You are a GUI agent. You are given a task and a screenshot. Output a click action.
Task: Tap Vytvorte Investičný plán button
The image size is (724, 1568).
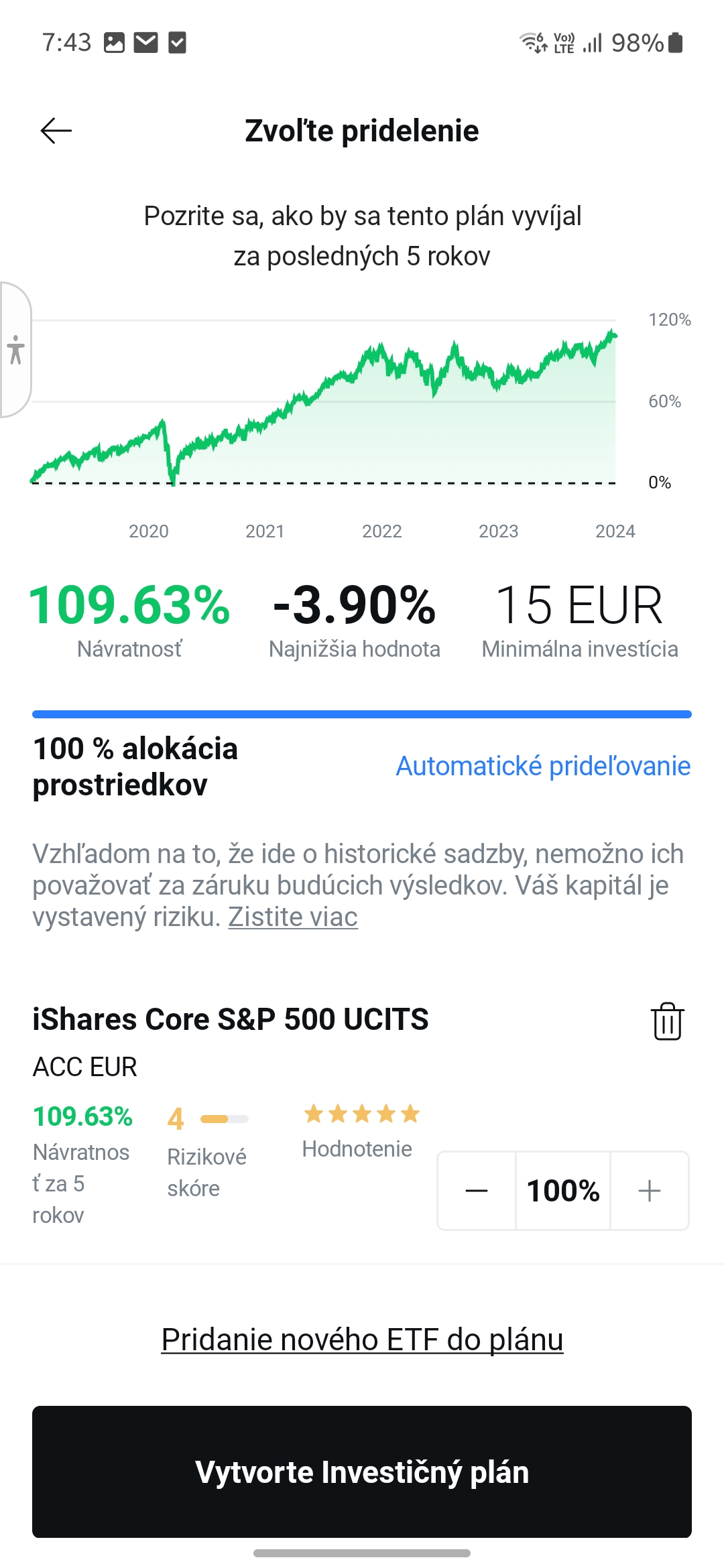tap(362, 1472)
